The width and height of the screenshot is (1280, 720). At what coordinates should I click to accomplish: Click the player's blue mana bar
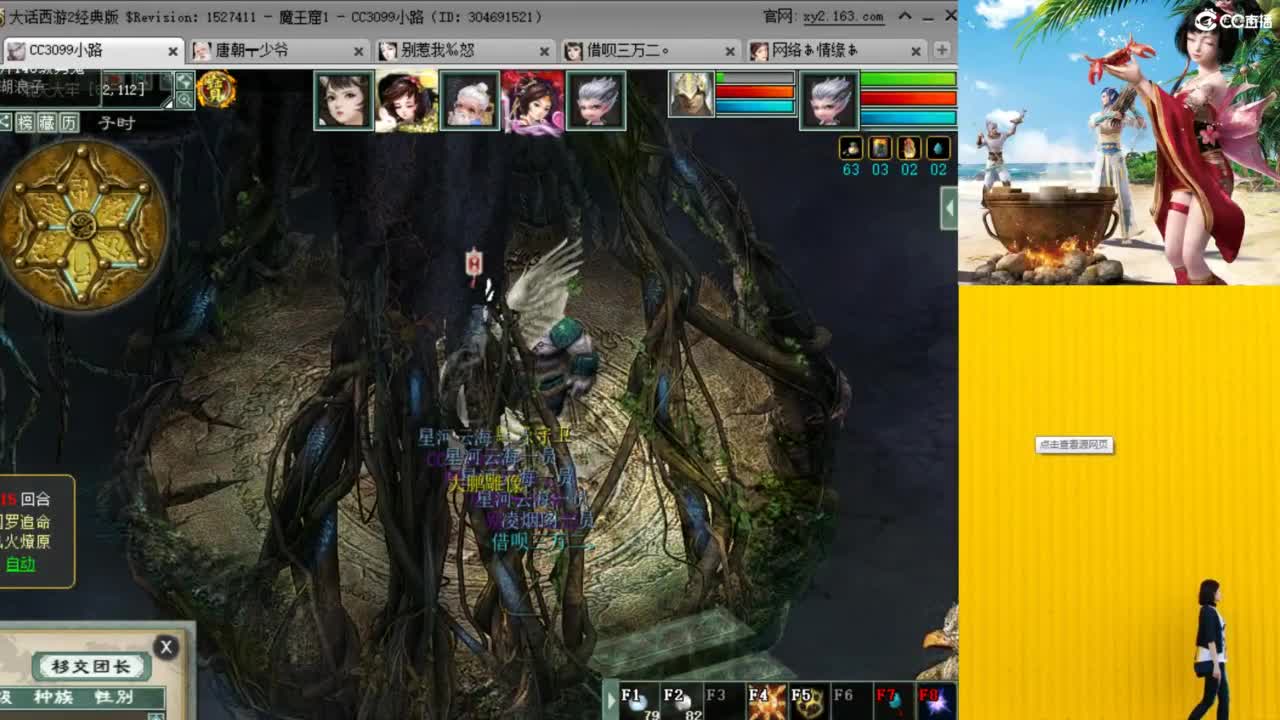[908, 117]
